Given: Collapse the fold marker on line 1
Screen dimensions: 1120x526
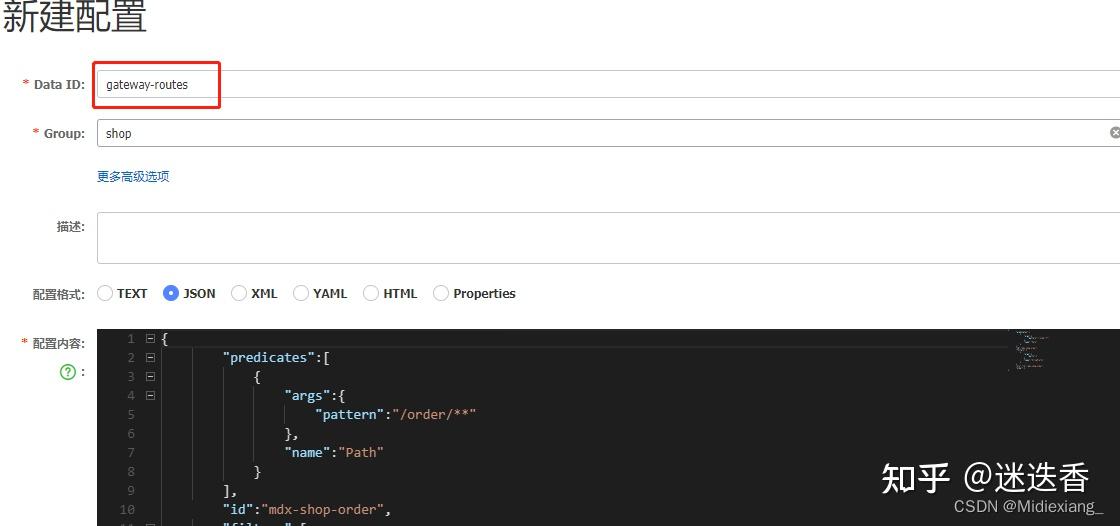Looking at the screenshot, I should (150, 339).
